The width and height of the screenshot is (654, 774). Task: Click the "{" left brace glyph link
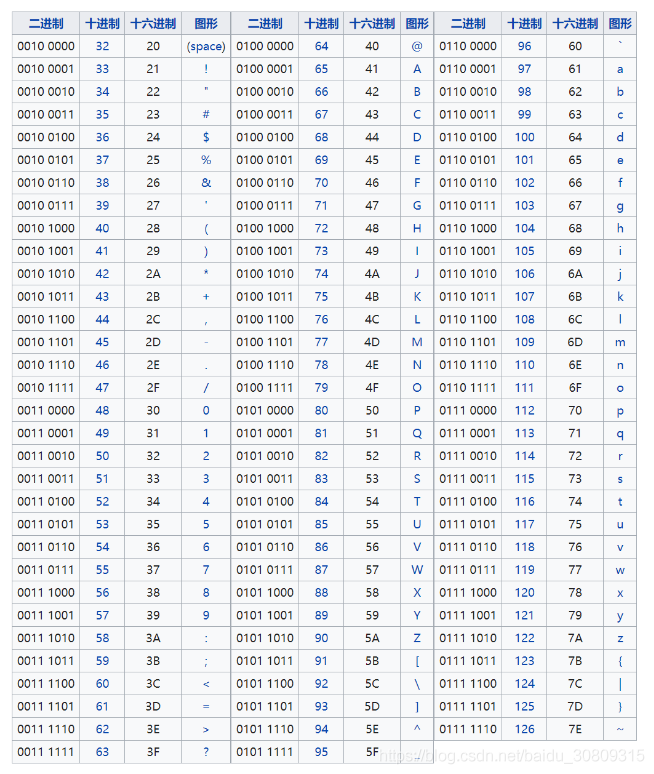(620, 661)
